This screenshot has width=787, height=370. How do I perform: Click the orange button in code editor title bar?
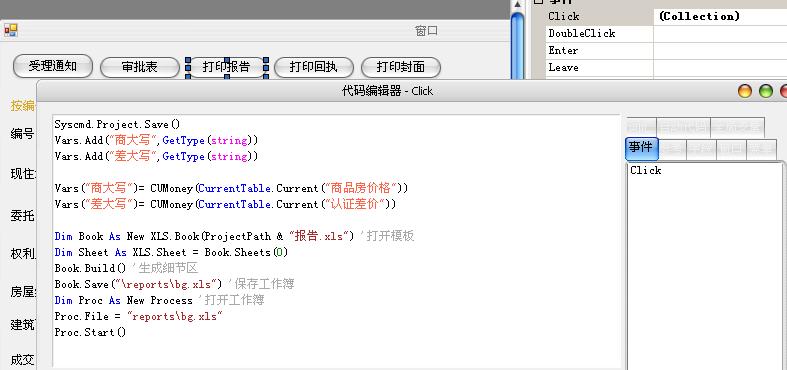click(745, 91)
